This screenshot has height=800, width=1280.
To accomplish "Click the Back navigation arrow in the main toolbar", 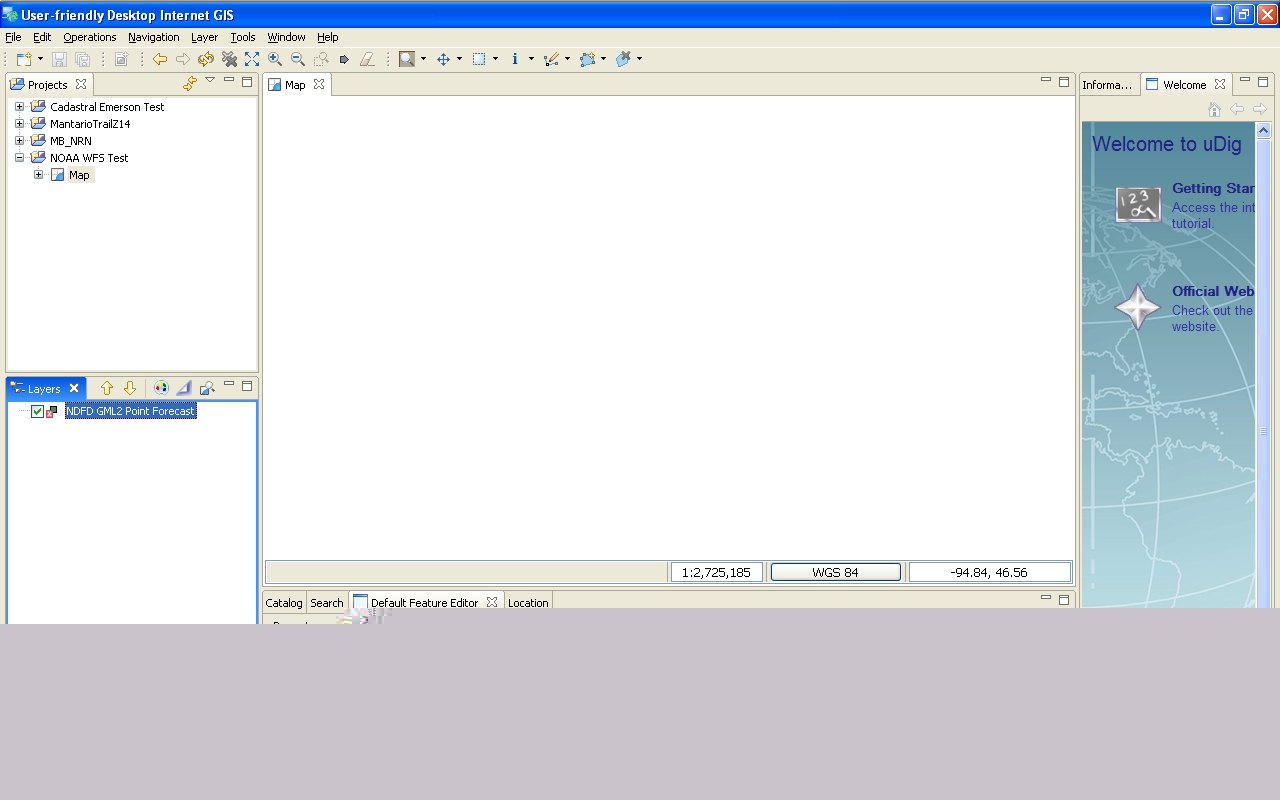I will pos(160,59).
